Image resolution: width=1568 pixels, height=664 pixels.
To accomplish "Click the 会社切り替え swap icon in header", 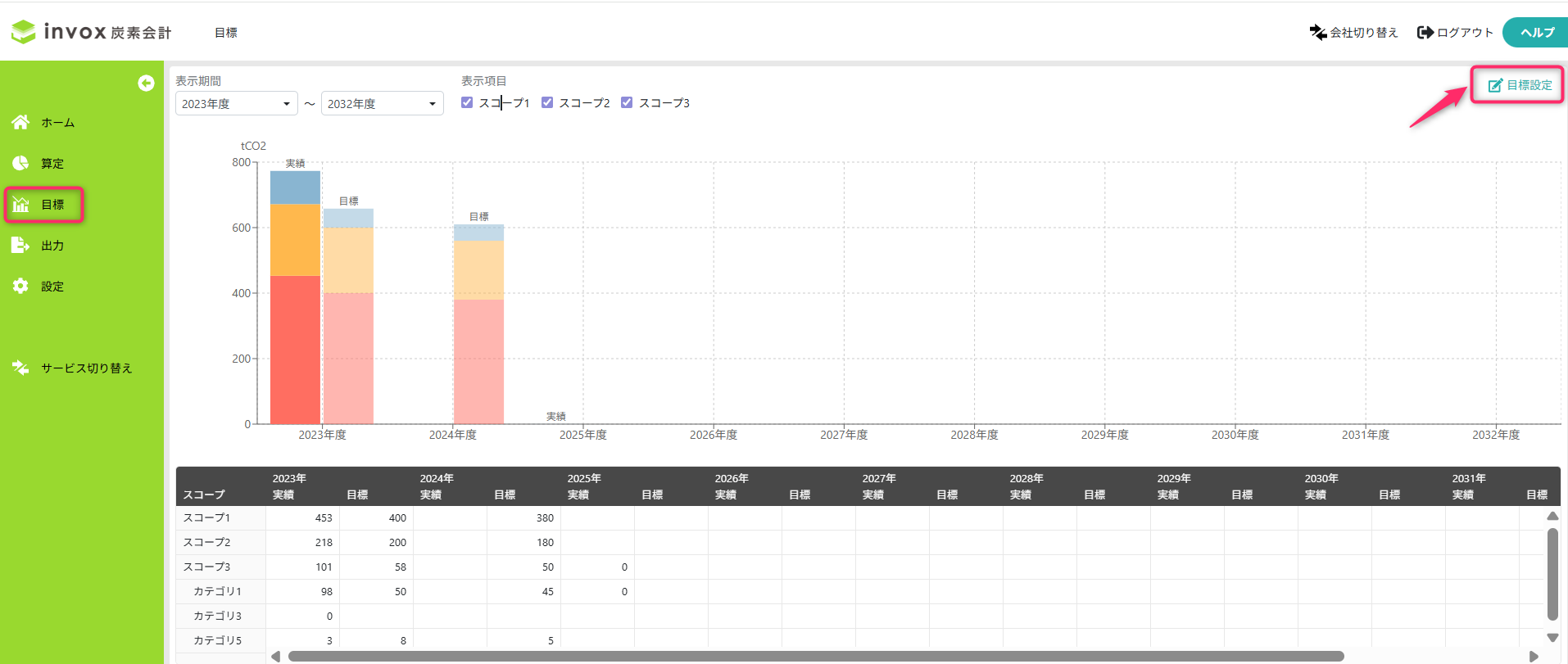I will point(1318,32).
